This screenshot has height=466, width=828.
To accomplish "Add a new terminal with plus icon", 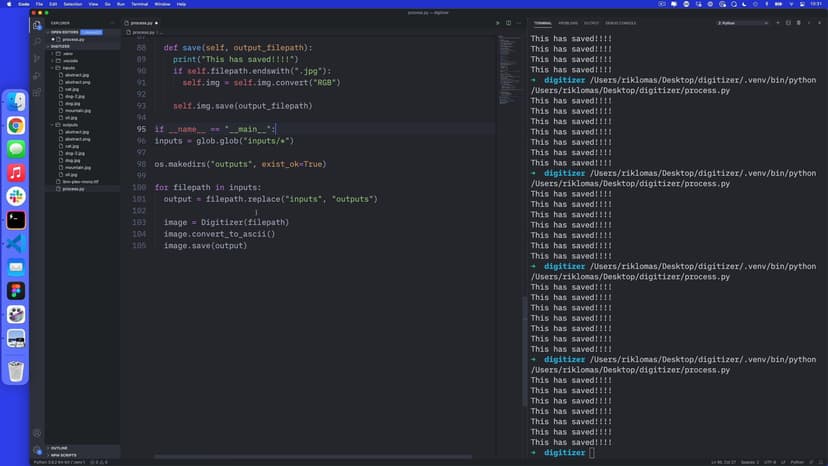I will (x=776, y=22).
